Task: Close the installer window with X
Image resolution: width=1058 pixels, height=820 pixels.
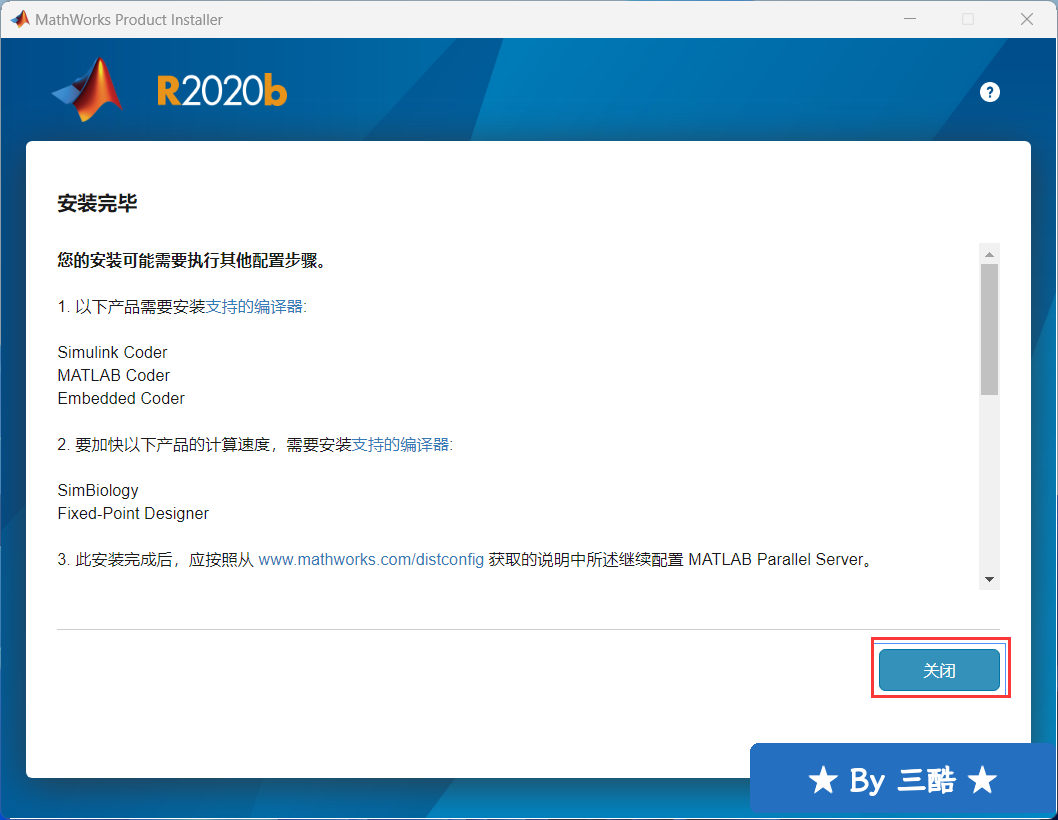Action: (x=1027, y=19)
